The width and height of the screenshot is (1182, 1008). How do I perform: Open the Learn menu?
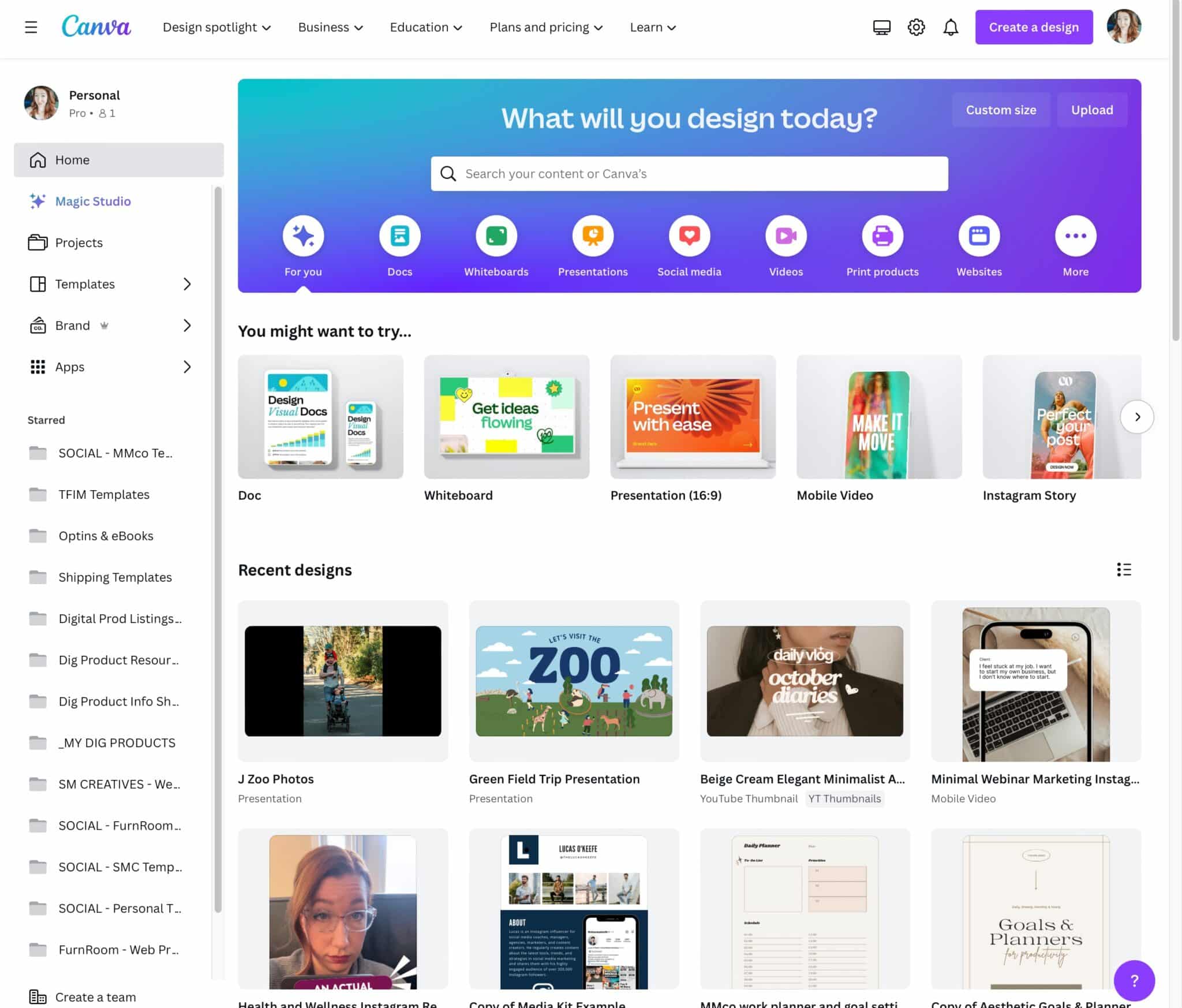(652, 27)
